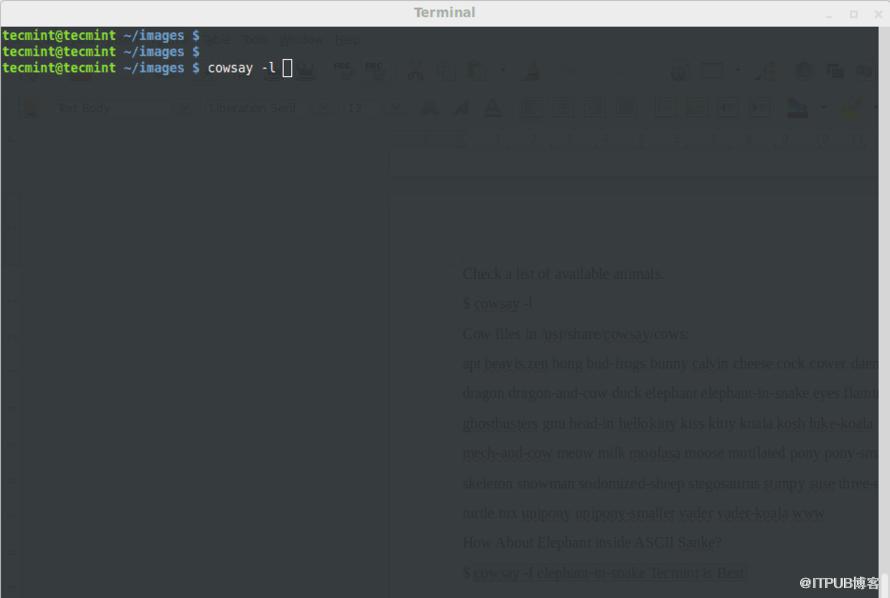Click the typed command "cowsay -l" in Terminal

241,68
